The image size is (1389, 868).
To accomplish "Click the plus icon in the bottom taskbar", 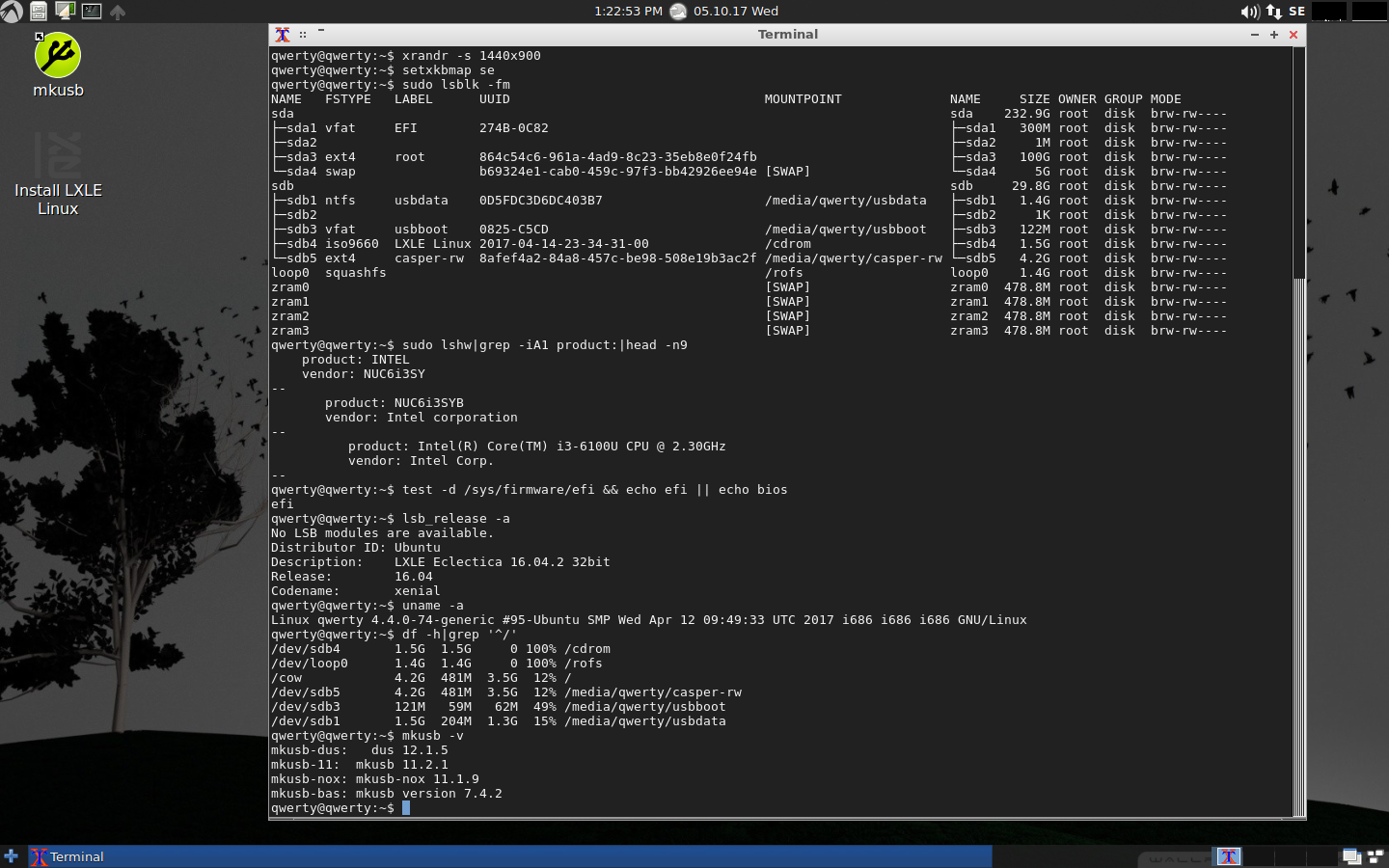I will 12,856.
